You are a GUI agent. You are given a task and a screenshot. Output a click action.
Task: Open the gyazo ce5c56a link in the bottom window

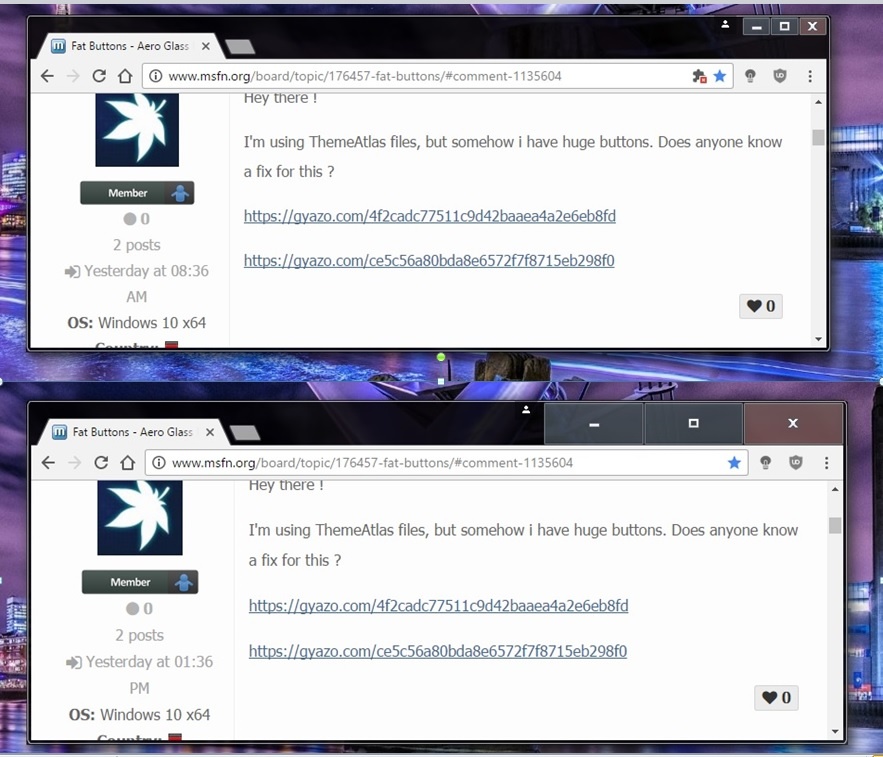[437, 651]
